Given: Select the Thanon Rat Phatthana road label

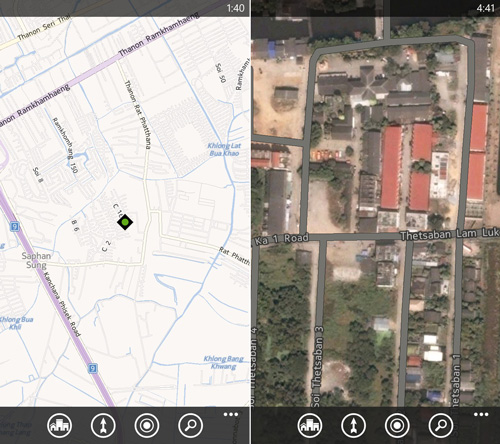Looking at the screenshot, I should [x=138, y=114].
